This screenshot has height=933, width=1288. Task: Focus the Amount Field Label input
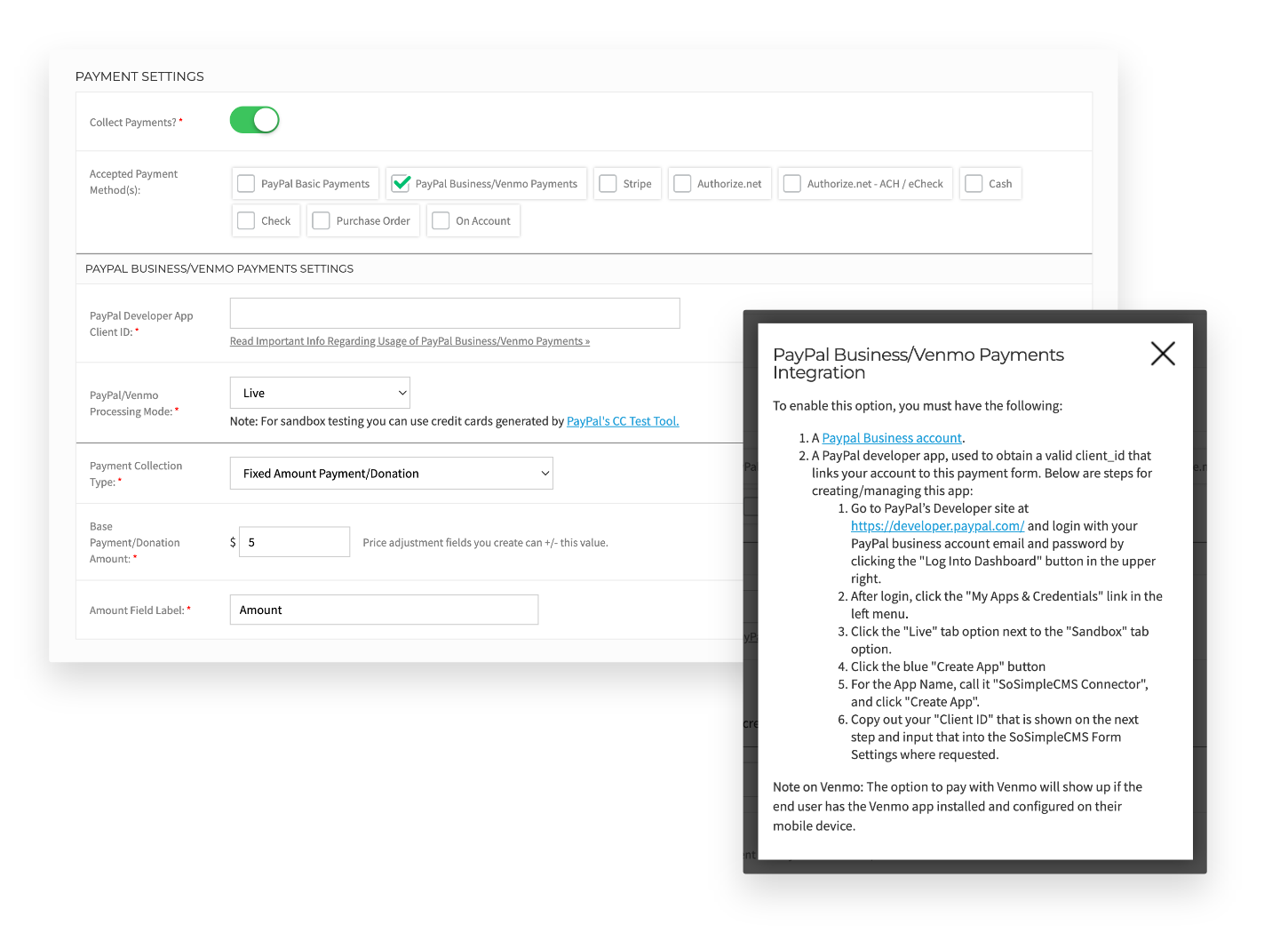[x=384, y=610]
